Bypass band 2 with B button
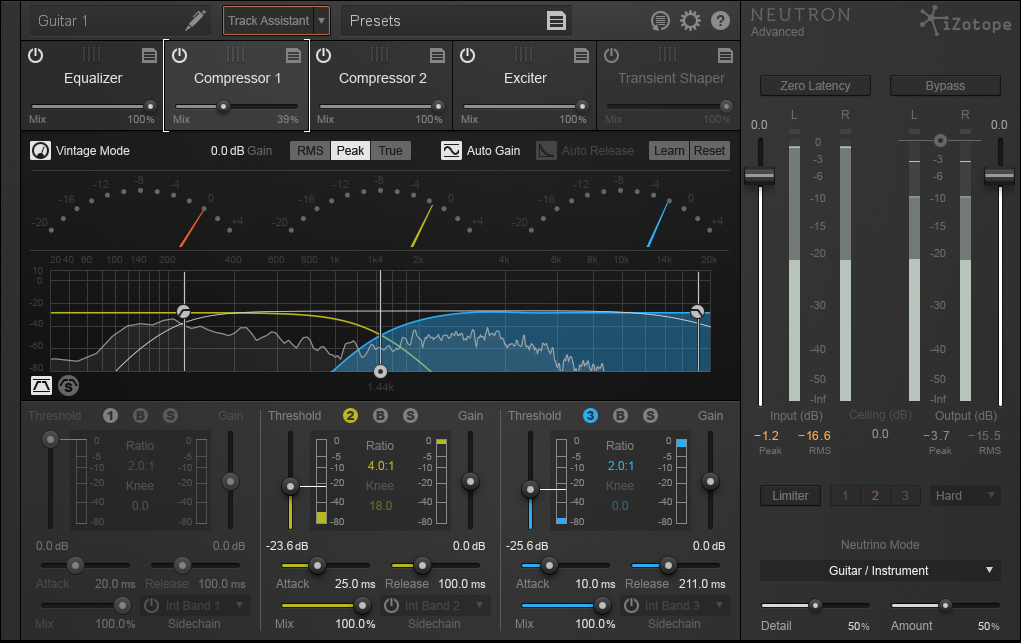Image resolution: width=1021 pixels, height=643 pixels. 380,416
